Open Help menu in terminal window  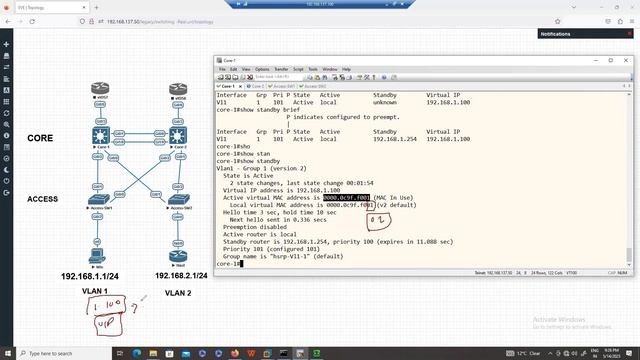point(347,69)
